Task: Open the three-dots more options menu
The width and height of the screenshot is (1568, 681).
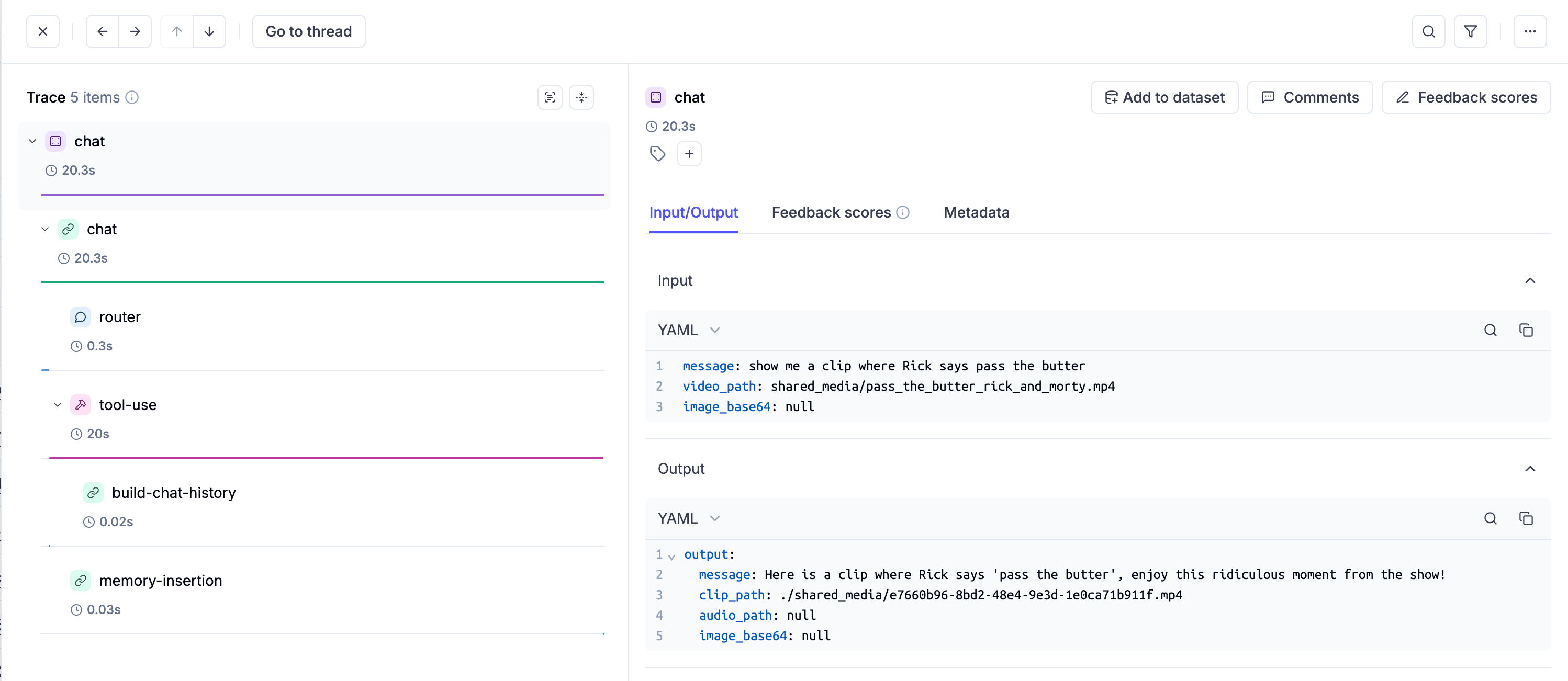Action: point(1529,32)
